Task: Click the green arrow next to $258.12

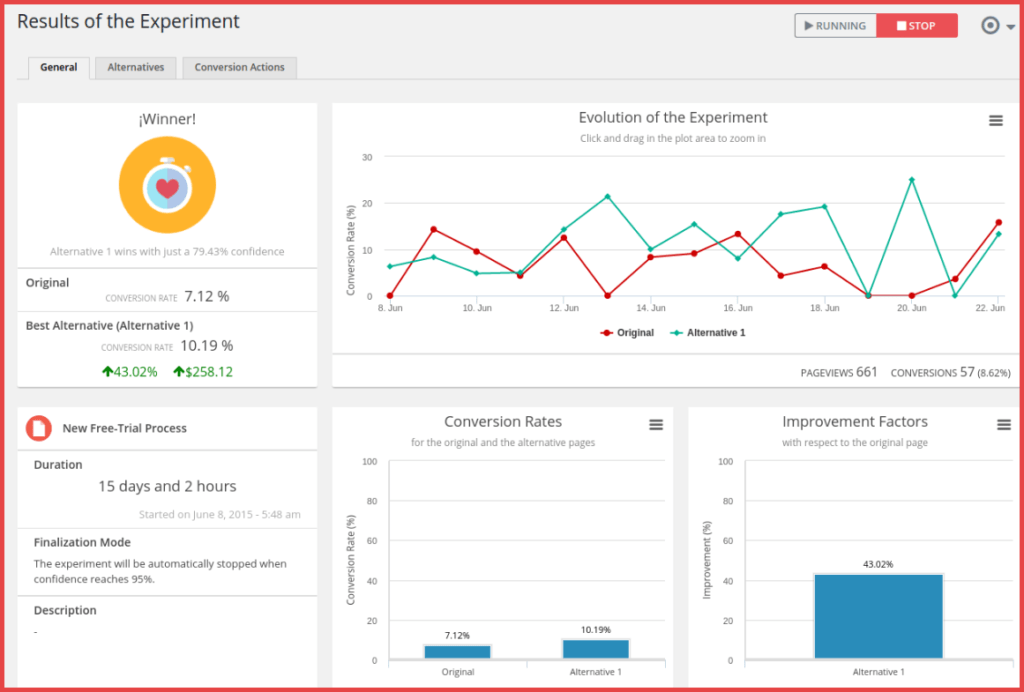Action: coord(179,372)
